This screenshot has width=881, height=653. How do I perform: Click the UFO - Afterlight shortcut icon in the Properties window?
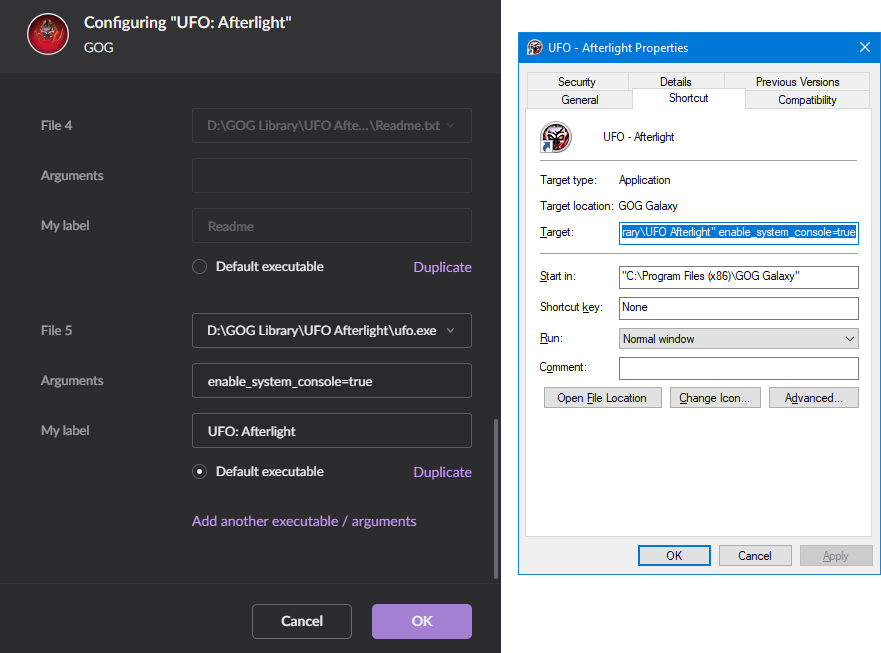556,137
